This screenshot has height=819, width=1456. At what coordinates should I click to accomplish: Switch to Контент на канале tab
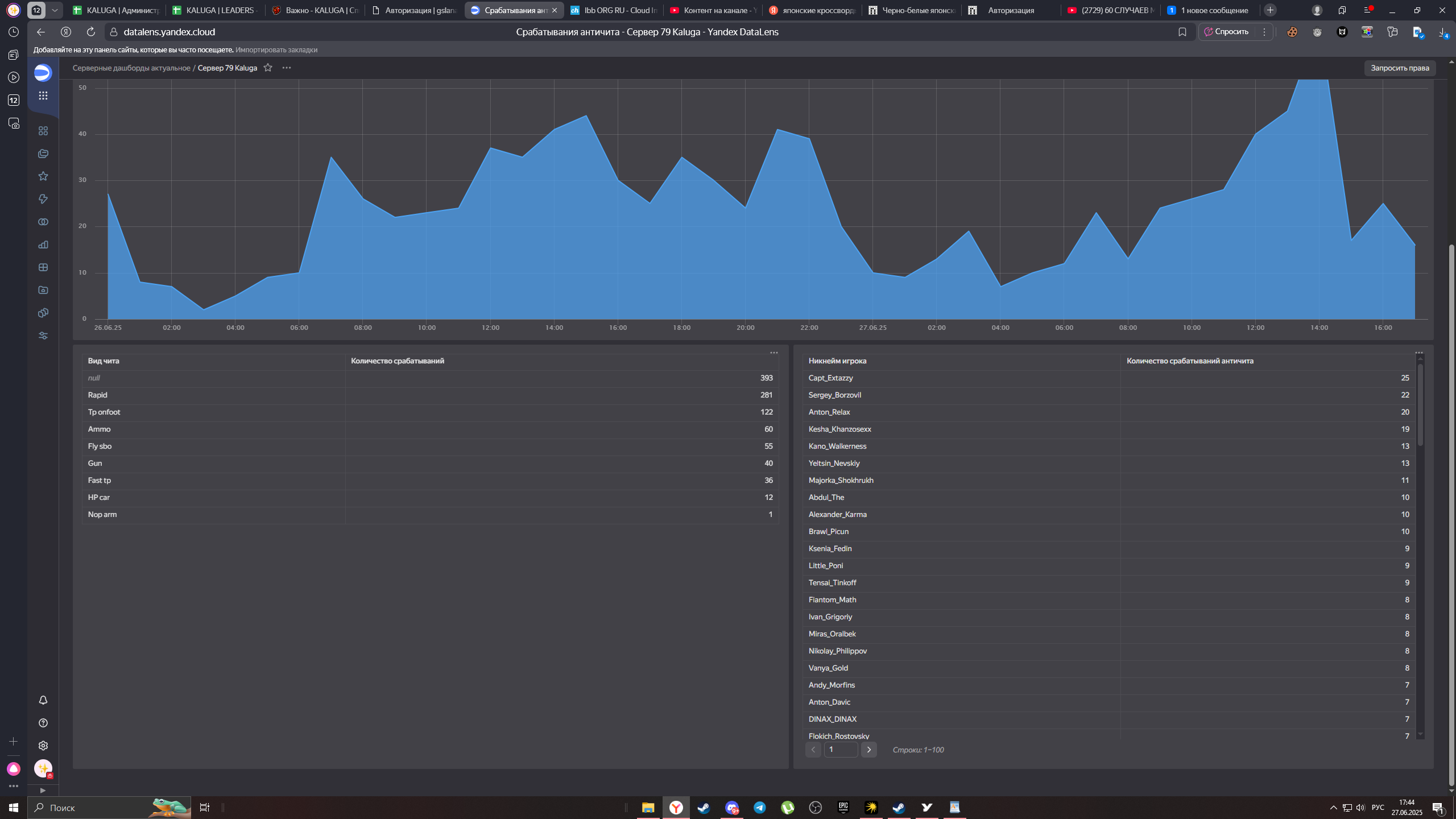click(713, 10)
